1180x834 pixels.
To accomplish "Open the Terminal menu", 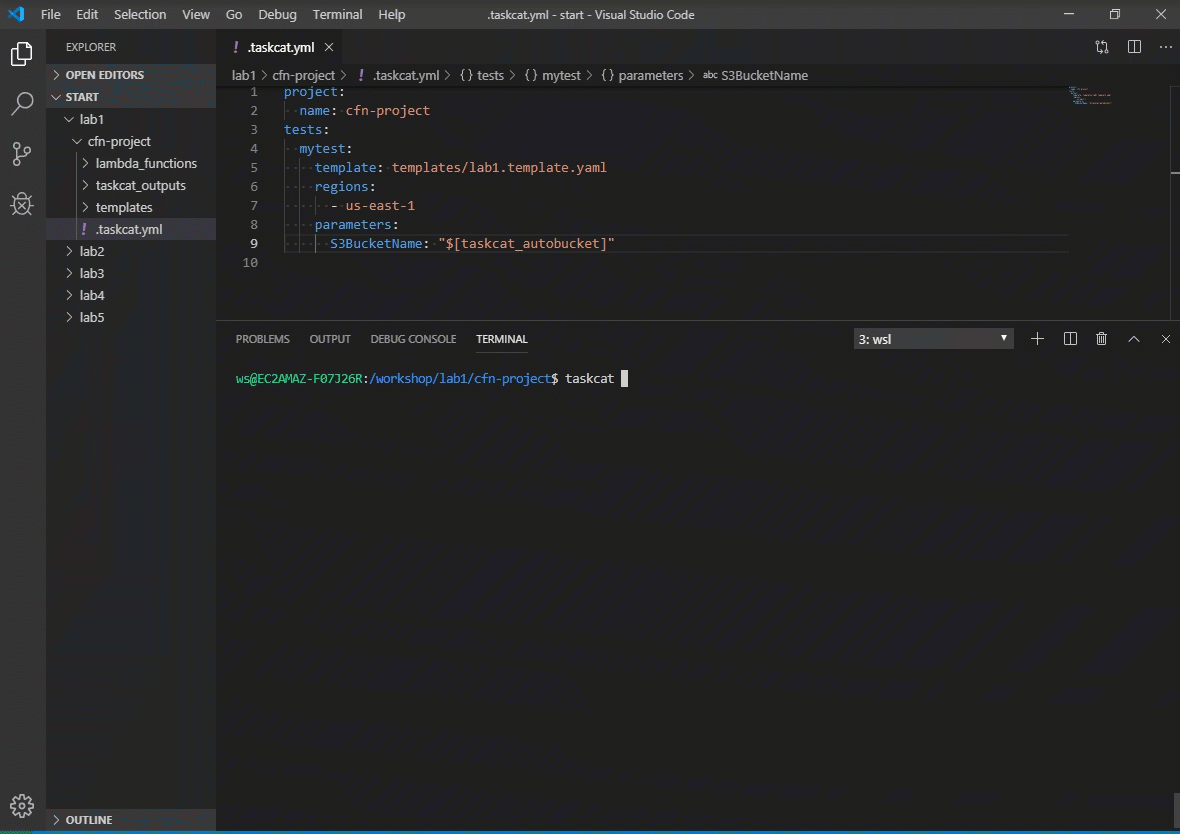I will click(337, 14).
